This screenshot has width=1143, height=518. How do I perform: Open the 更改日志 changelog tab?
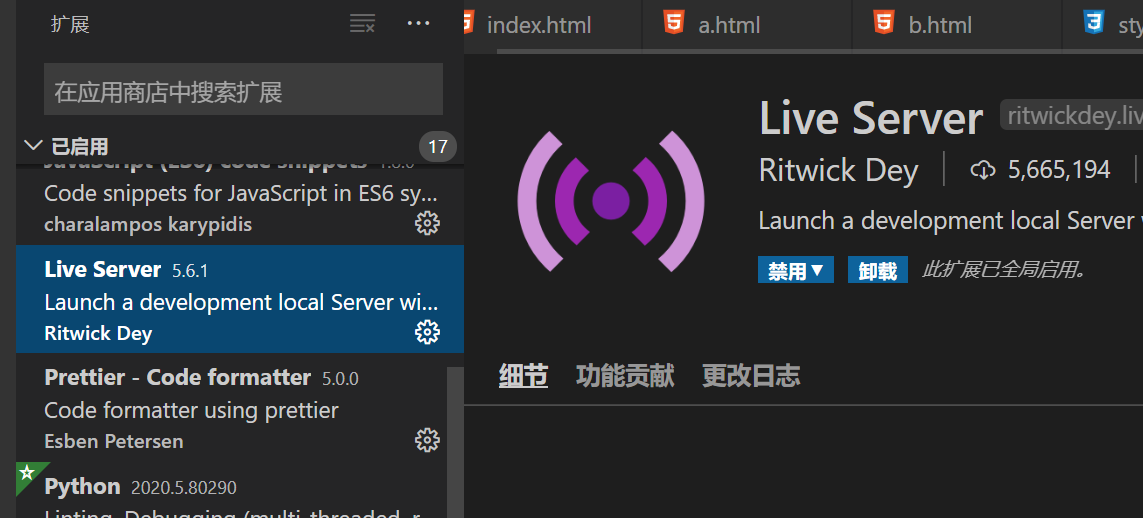coord(752,376)
